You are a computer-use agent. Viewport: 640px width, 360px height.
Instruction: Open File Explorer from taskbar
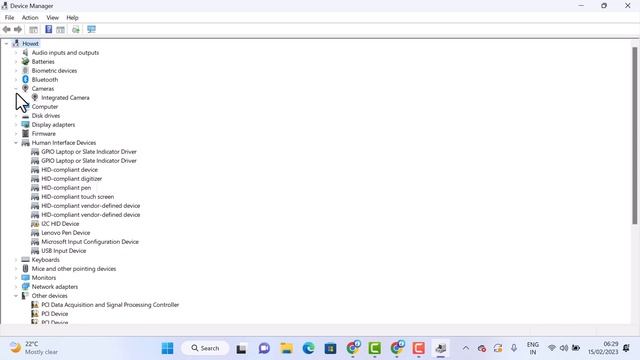coord(287,348)
